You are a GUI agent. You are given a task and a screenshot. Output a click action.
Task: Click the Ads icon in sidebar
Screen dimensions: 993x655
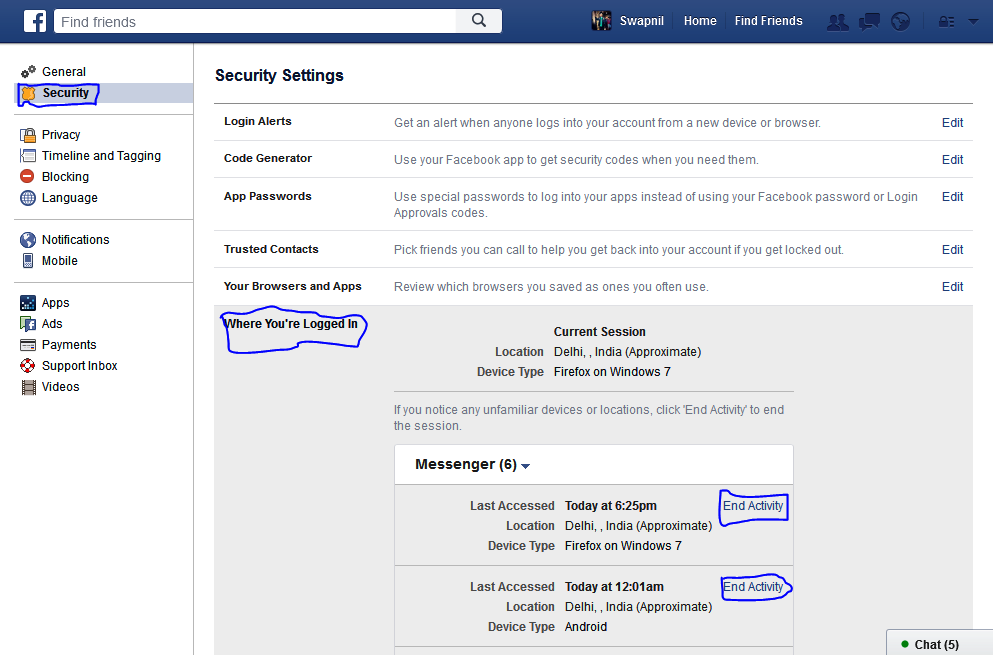28,324
